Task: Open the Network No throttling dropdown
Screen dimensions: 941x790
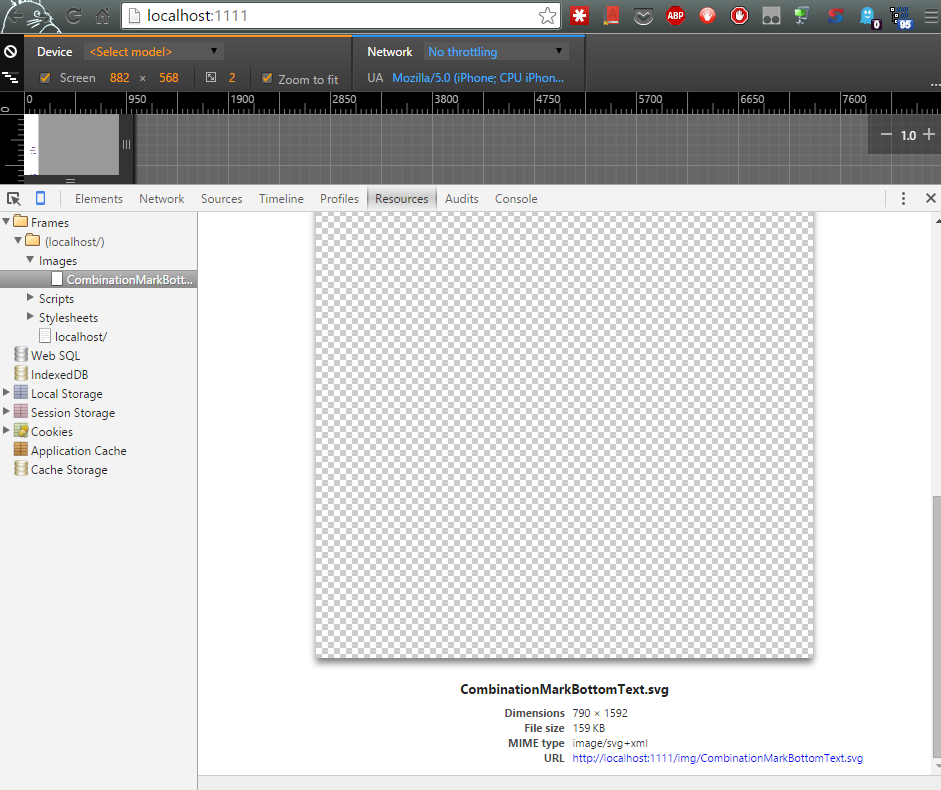Action: 496,52
